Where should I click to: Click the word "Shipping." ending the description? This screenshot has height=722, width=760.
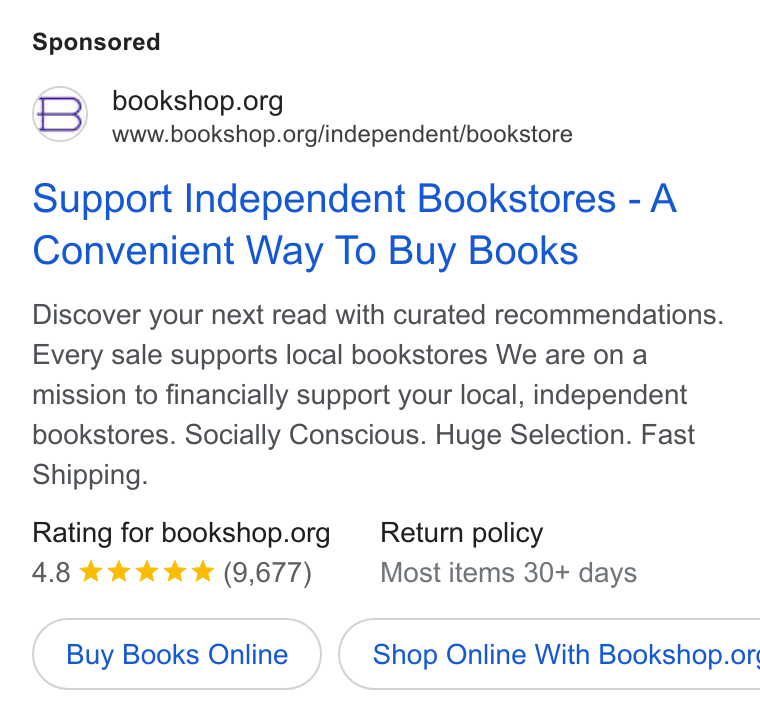90,475
